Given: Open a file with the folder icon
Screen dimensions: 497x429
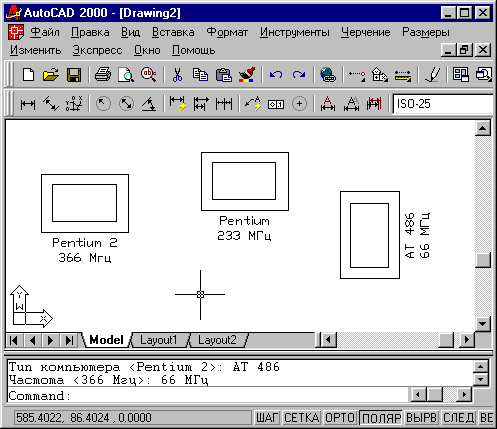Looking at the screenshot, I should click(51, 75).
